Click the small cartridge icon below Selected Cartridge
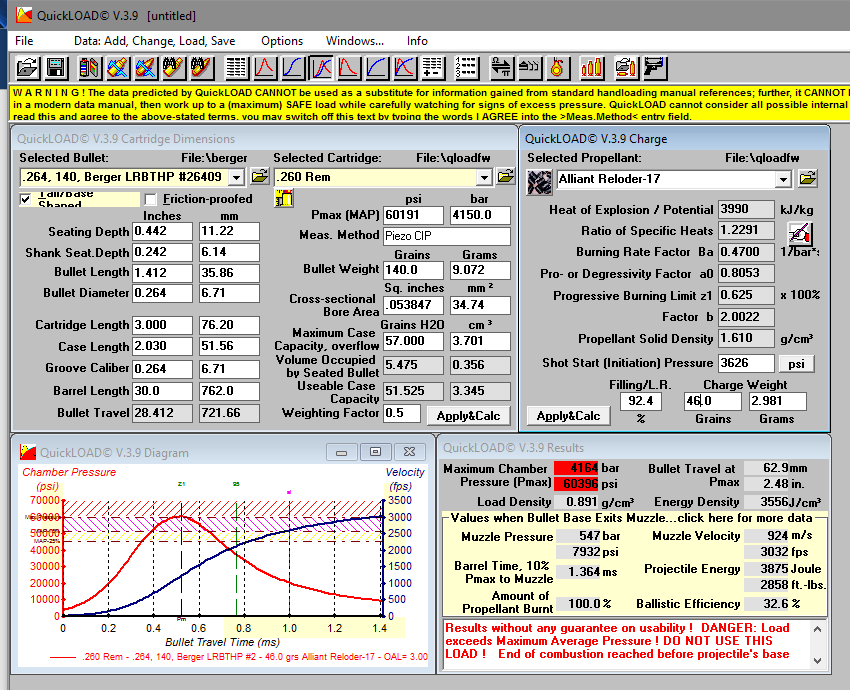Viewport: 850px width, 690px height. (284, 198)
